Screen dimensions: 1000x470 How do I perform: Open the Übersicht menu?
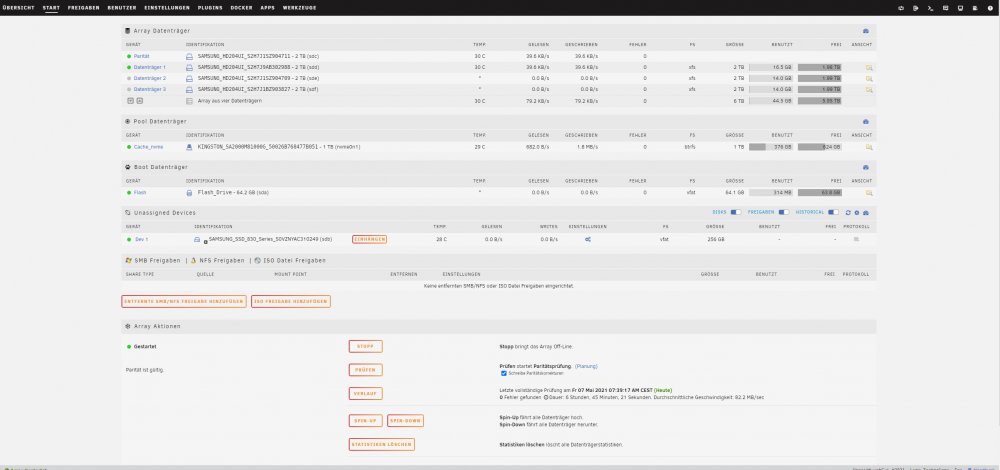coord(18,8)
